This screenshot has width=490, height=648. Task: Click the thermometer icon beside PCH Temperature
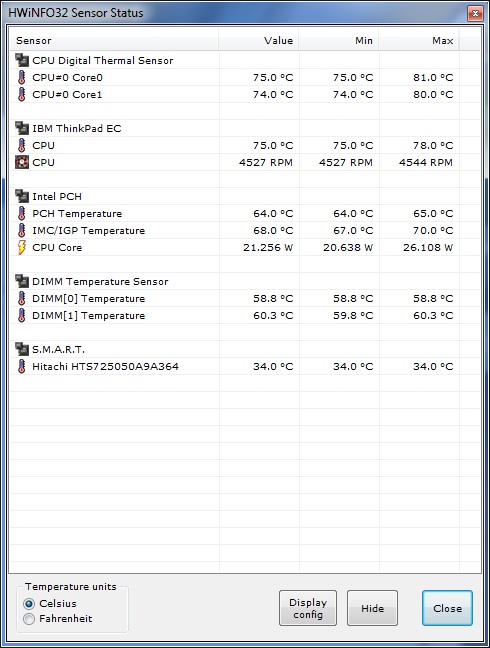tap(21, 213)
